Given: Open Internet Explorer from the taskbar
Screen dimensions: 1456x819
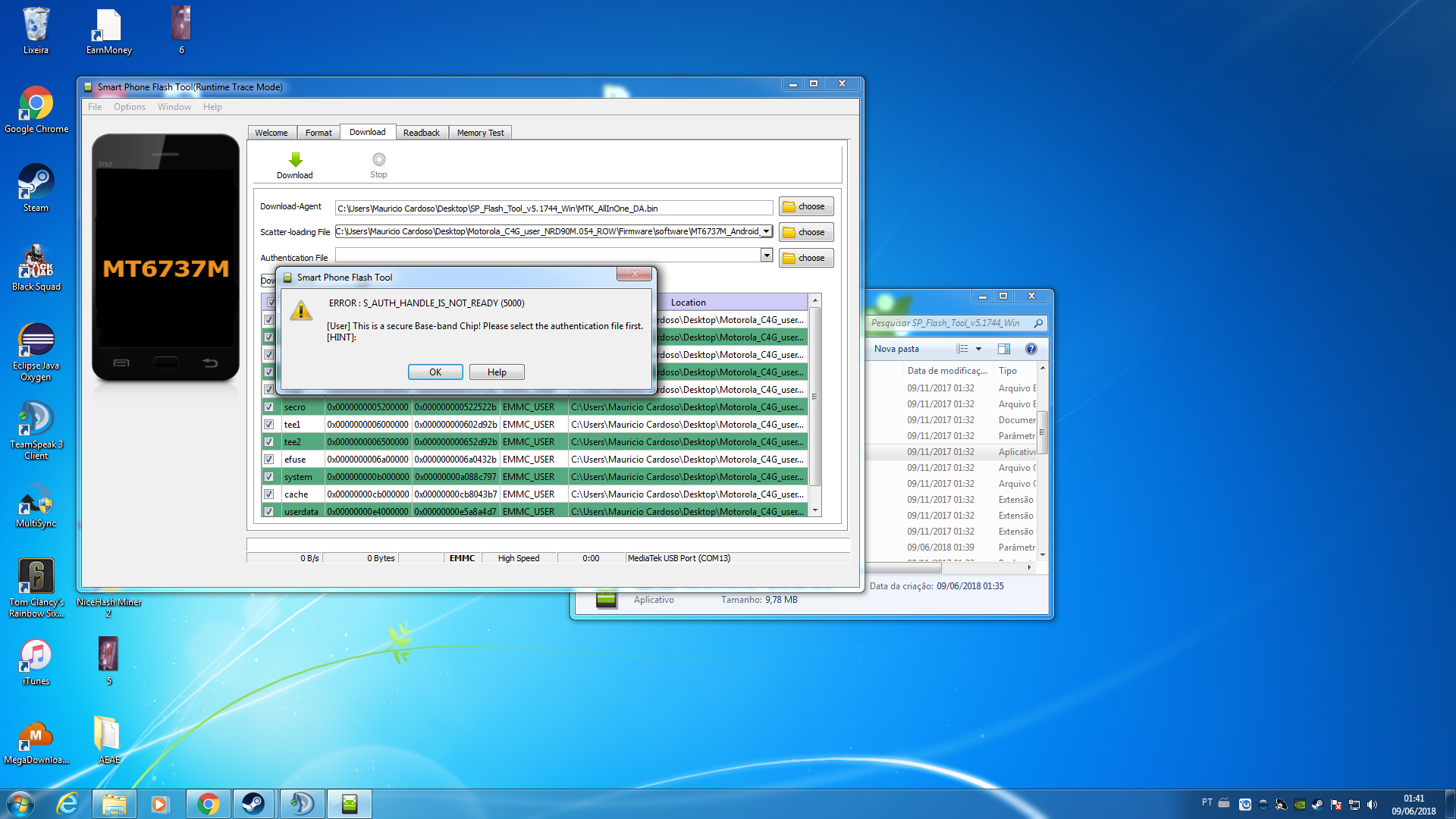Looking at the screenshot, I should [67, 804].
